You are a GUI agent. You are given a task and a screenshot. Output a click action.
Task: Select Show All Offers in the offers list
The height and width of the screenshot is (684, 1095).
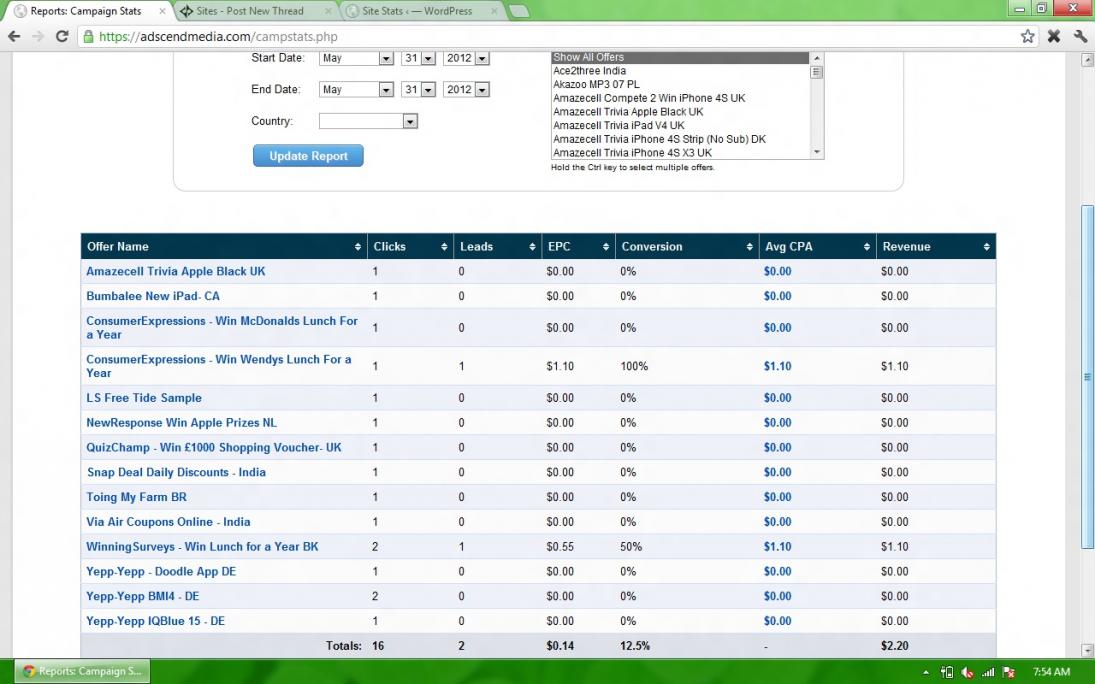(680, 57)
